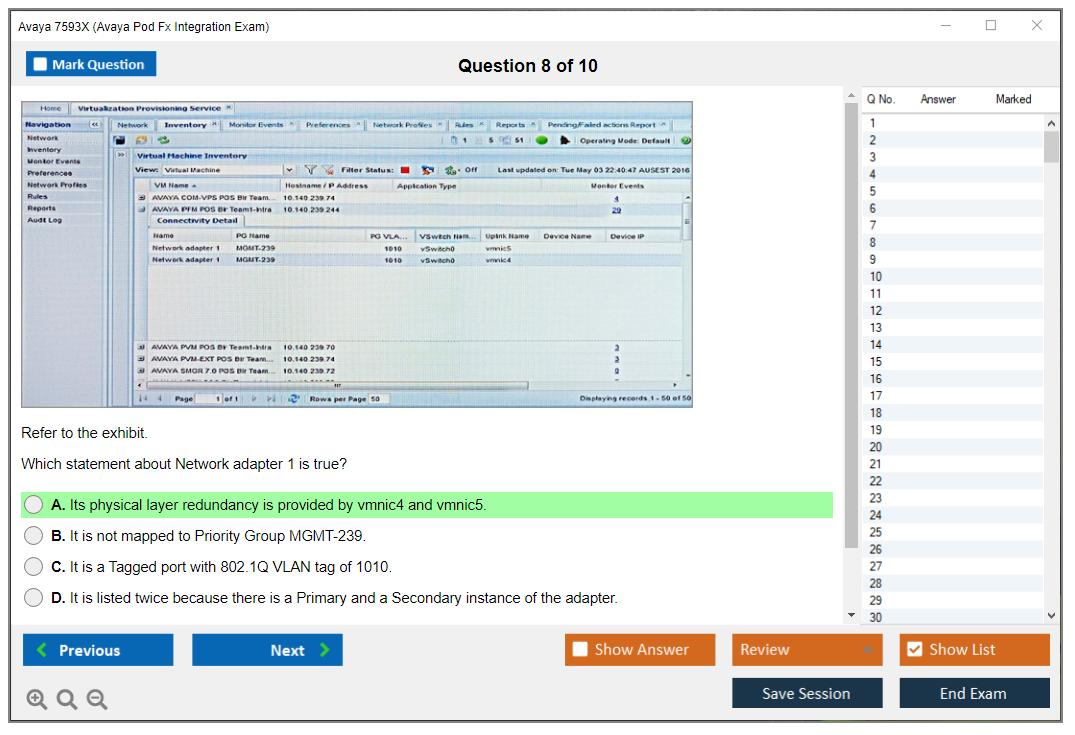Click the zoom in magnifier icon
The height and width of the screenshot is (735, 1075).
pyautogui.click(x=37, y=700)
